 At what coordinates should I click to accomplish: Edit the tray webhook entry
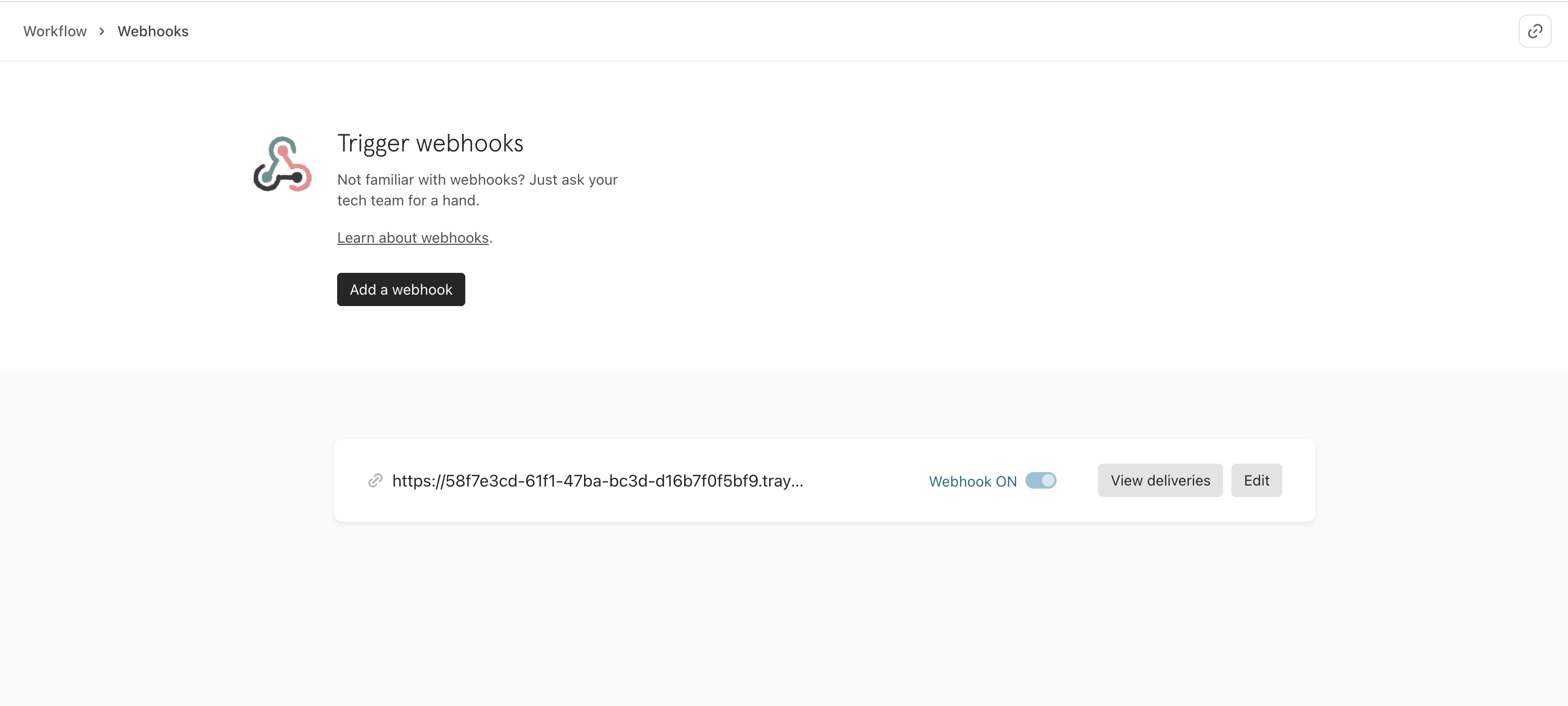coord(1256,481)
